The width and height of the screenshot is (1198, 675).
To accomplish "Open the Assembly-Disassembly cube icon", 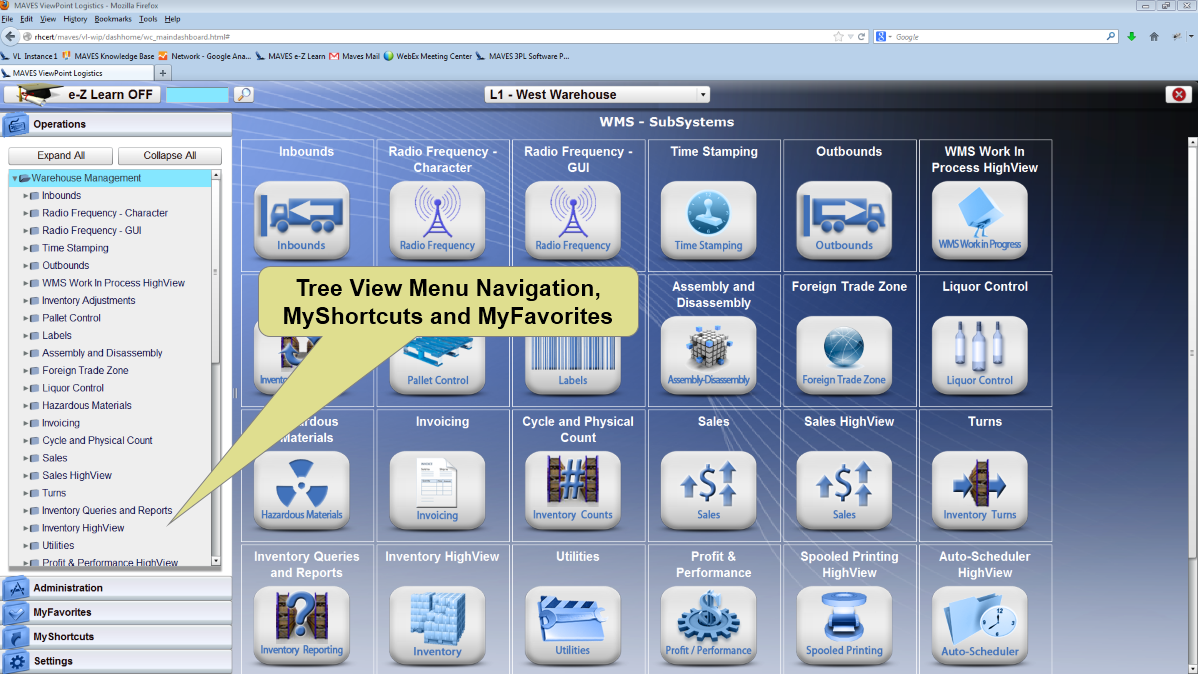I will pos(708,355).
